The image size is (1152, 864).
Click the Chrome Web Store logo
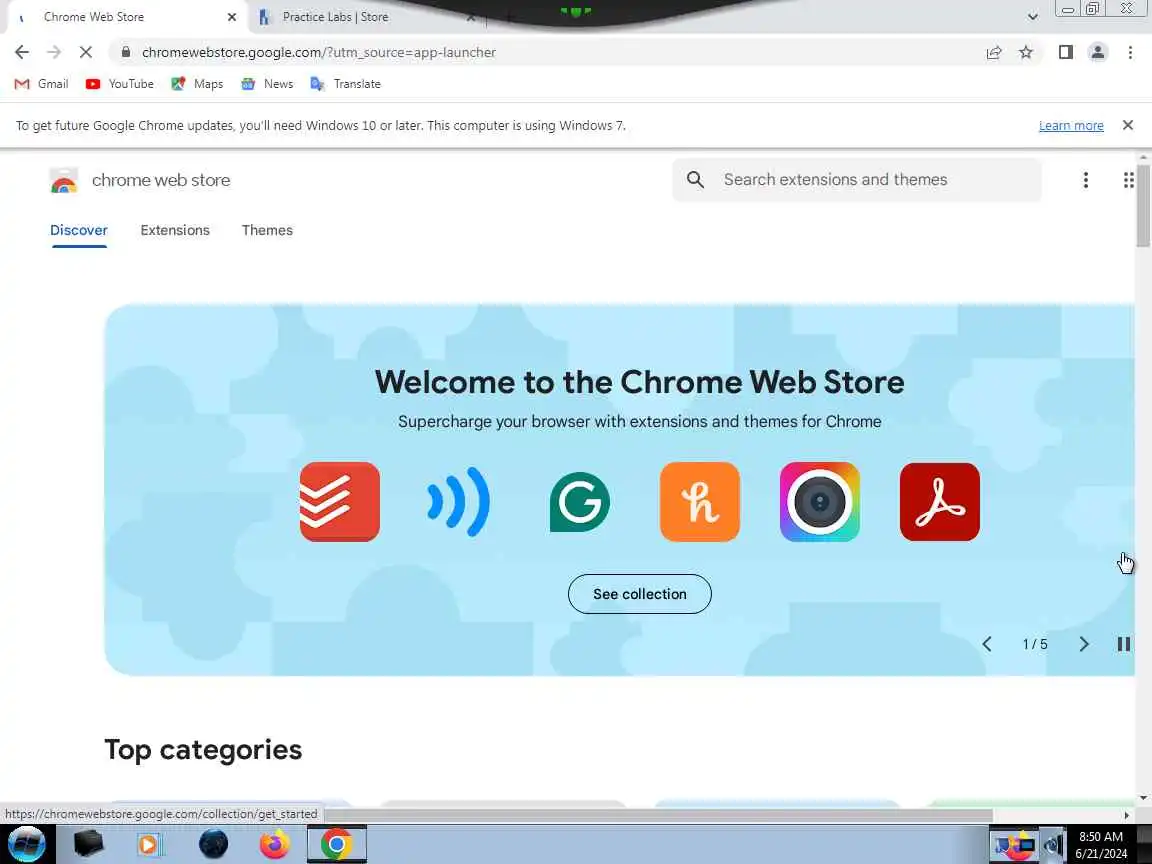(x=64, y=180)
